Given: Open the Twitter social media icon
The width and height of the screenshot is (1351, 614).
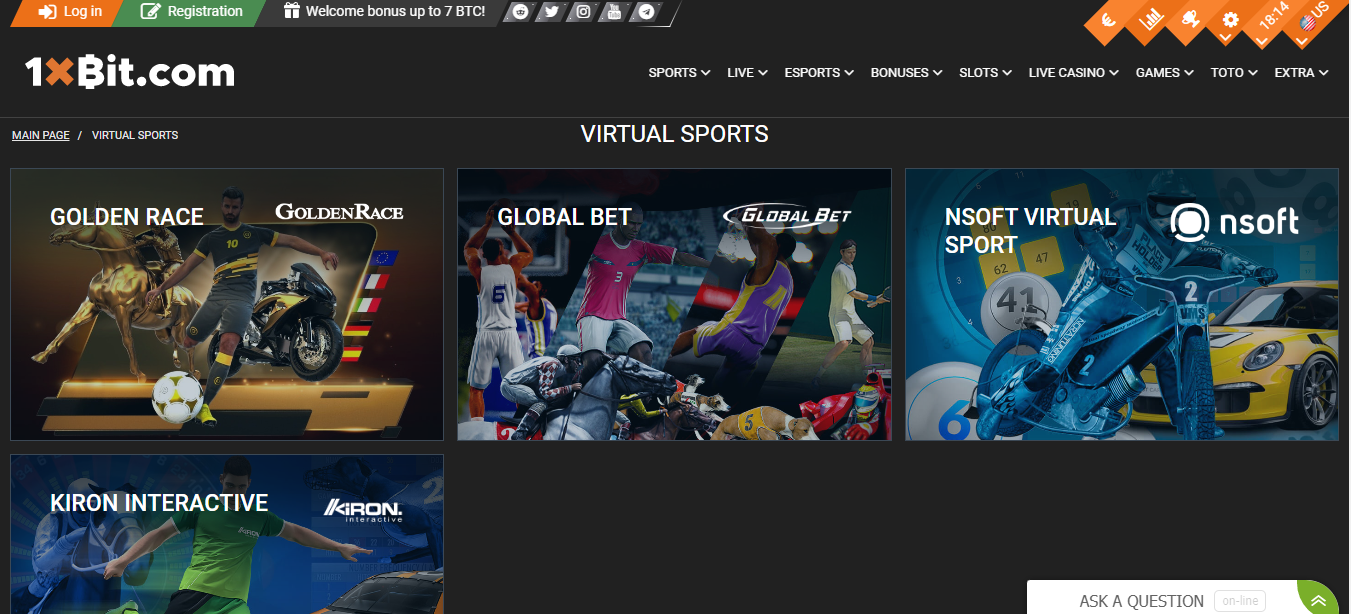Looking at the screenshot, I should (x=551, y=12).
